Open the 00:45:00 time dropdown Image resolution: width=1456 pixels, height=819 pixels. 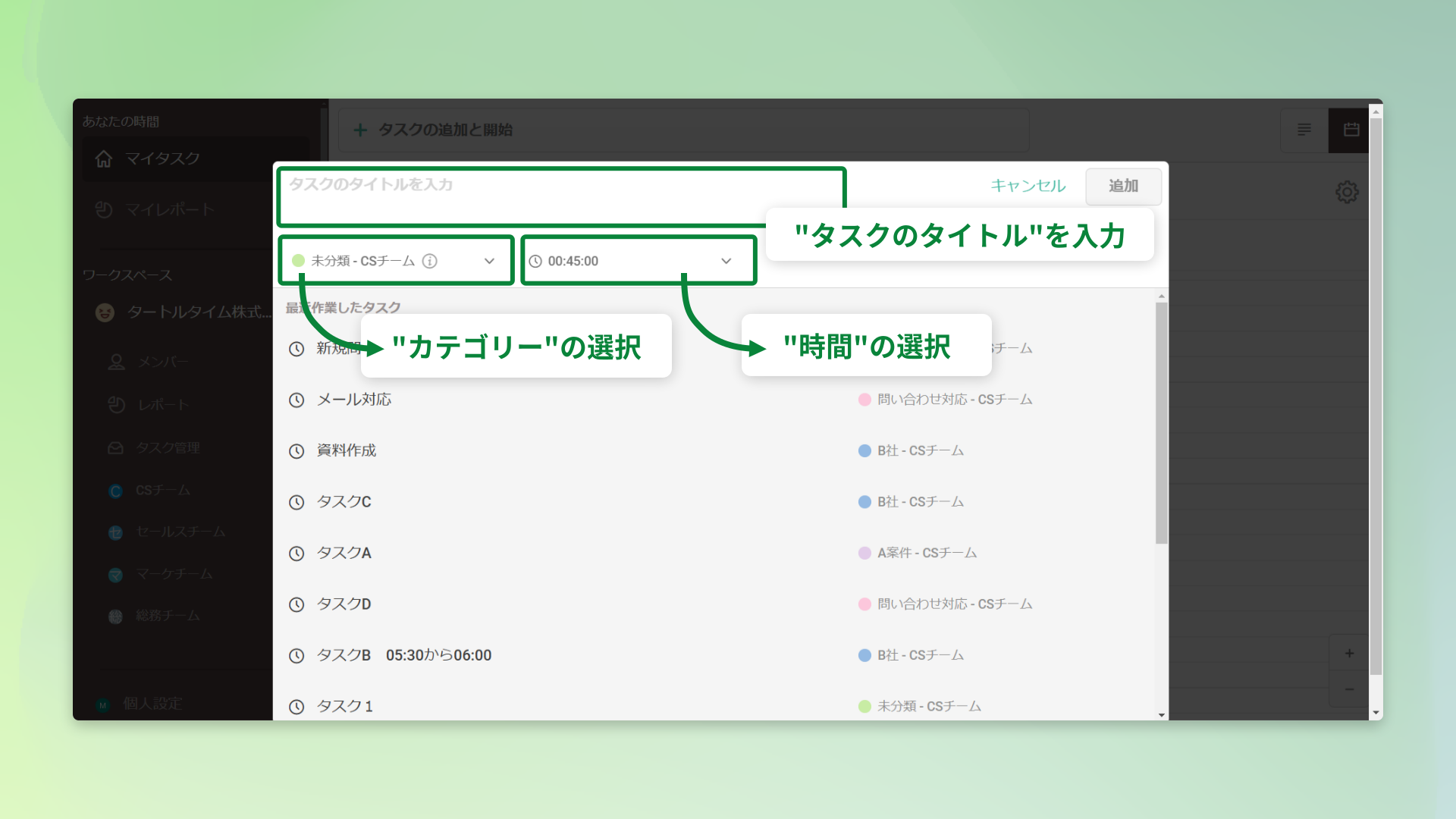[726, 261]
